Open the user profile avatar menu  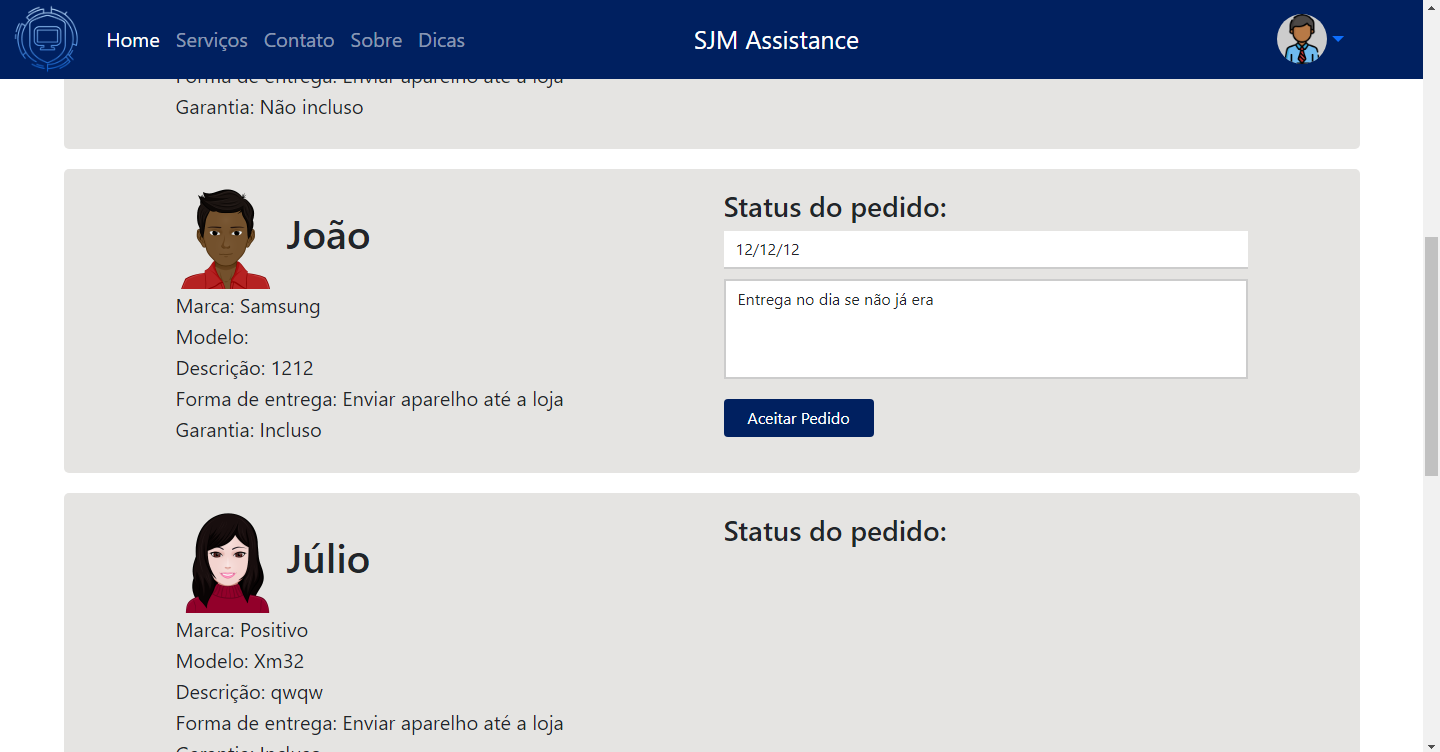click(x=1299, y=40)
